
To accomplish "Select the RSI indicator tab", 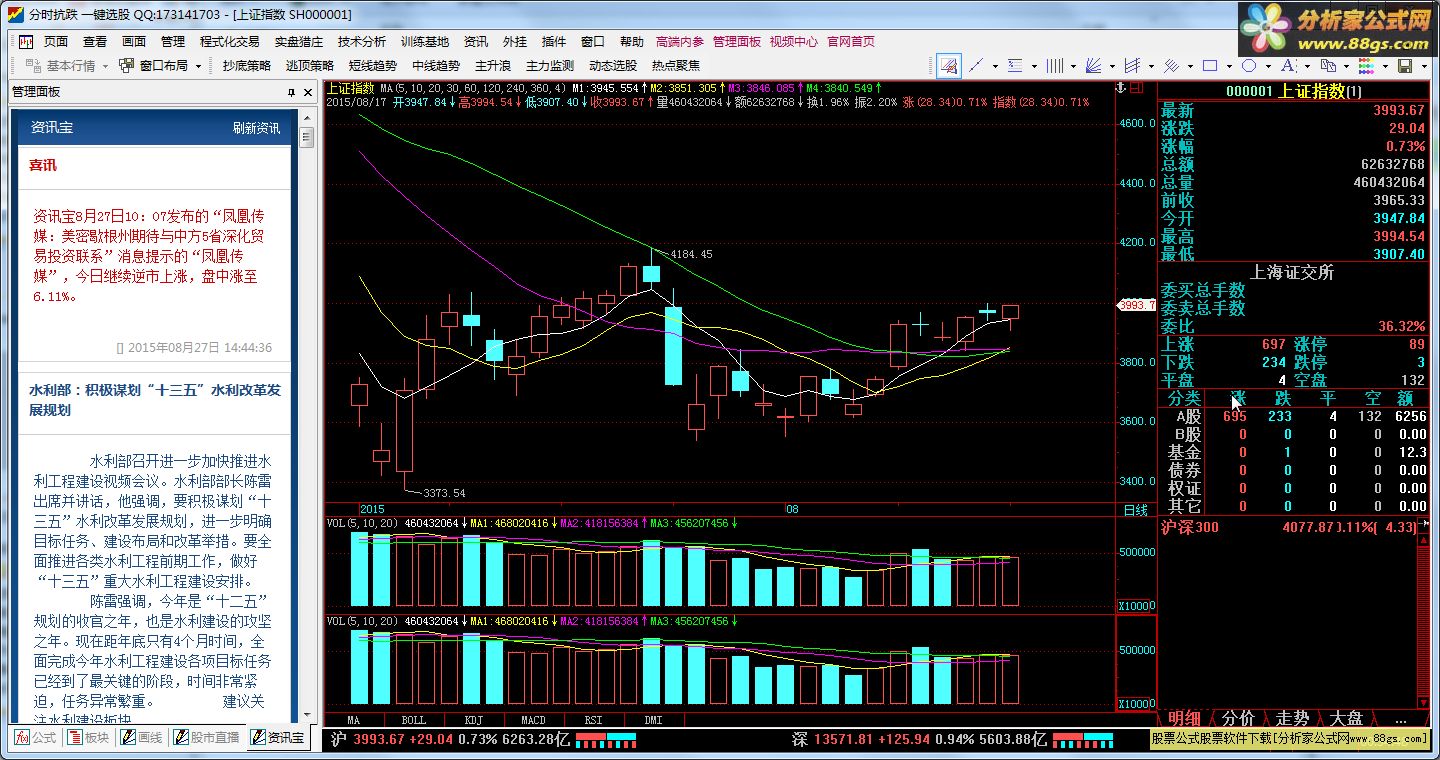I will [x=594, y=720].
